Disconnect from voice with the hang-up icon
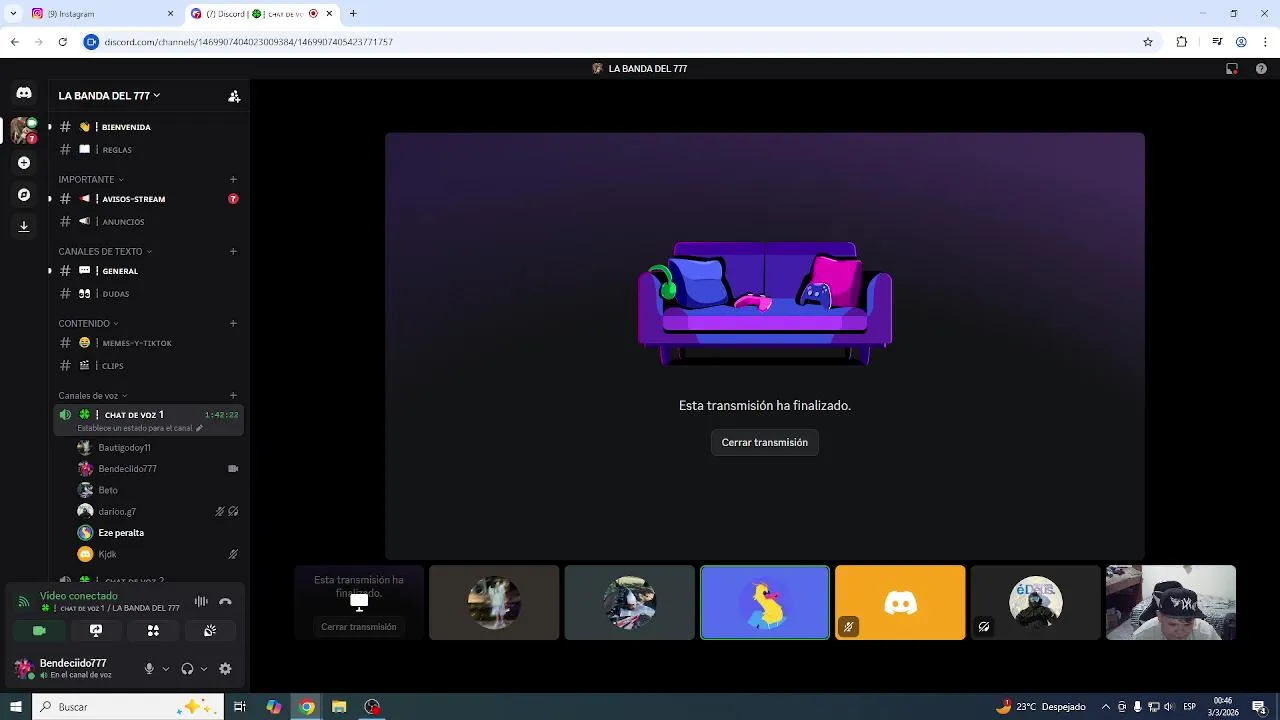Screen dimensions: 1280x720 [225, 602]
